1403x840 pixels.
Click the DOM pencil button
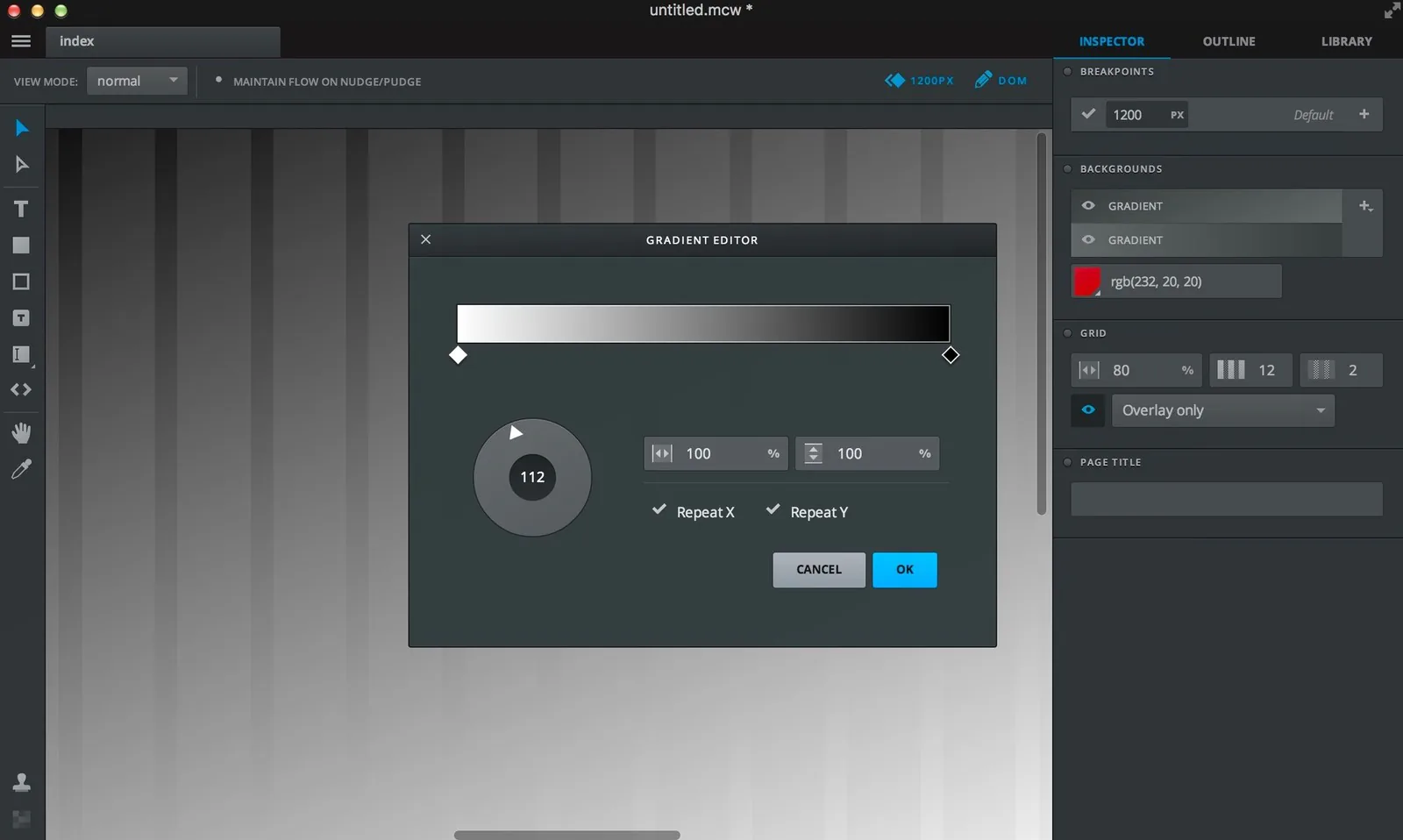[x=1001, y=80]
